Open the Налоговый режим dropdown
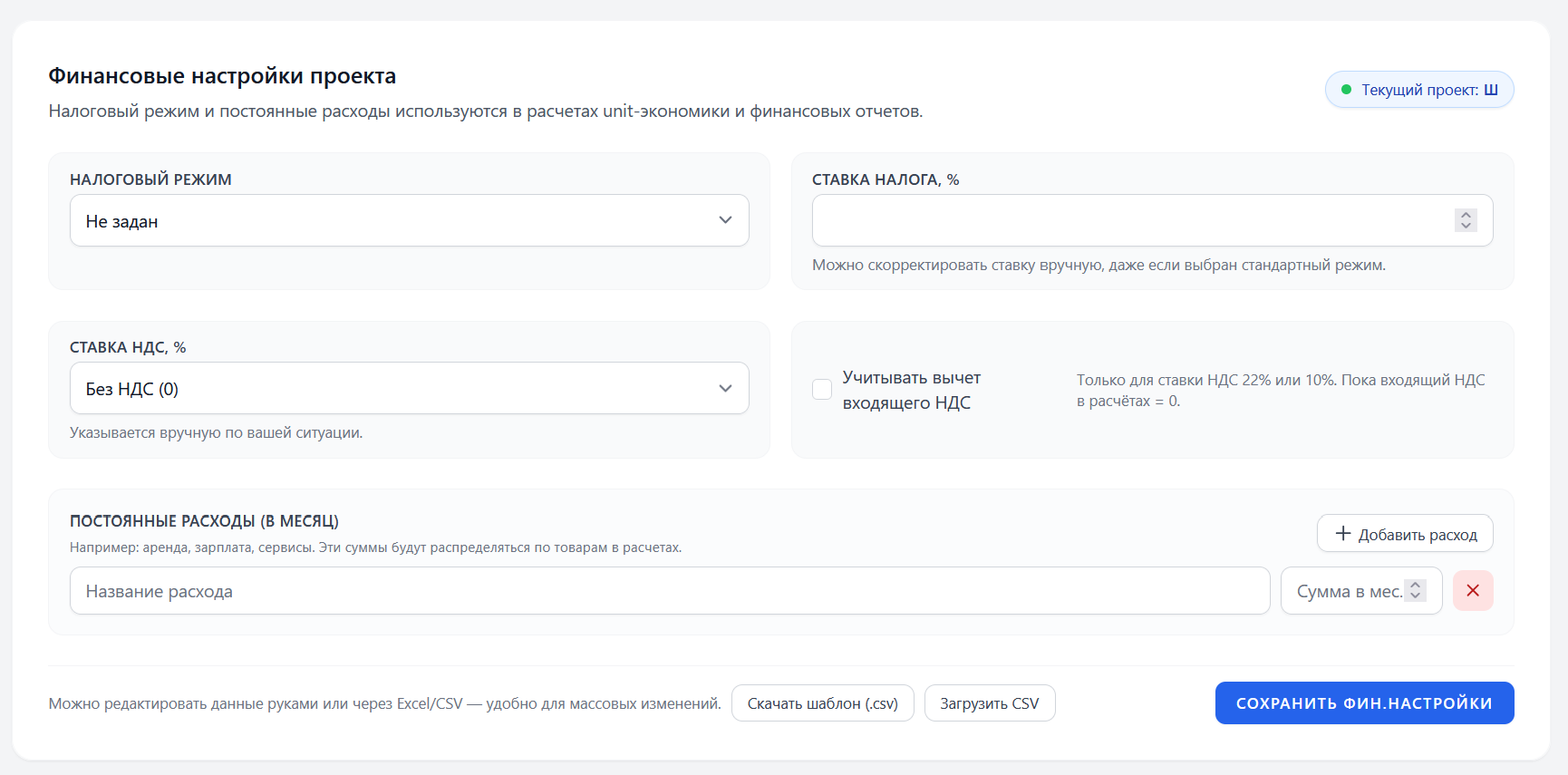Screen dimensions: 1568x775 [x=409, y=220]
